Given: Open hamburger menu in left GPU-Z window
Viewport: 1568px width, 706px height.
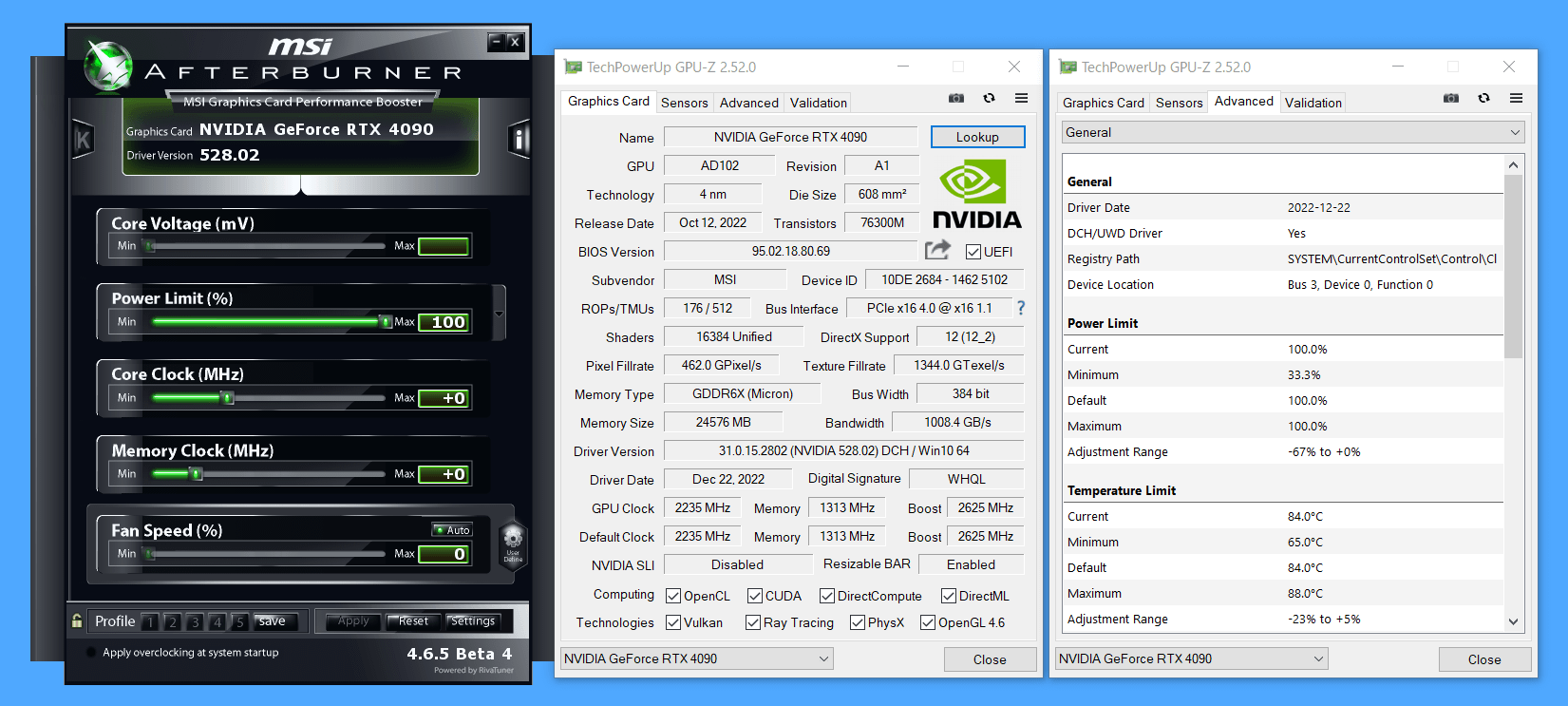Looking at the screenshot, I should [1021, 98].
